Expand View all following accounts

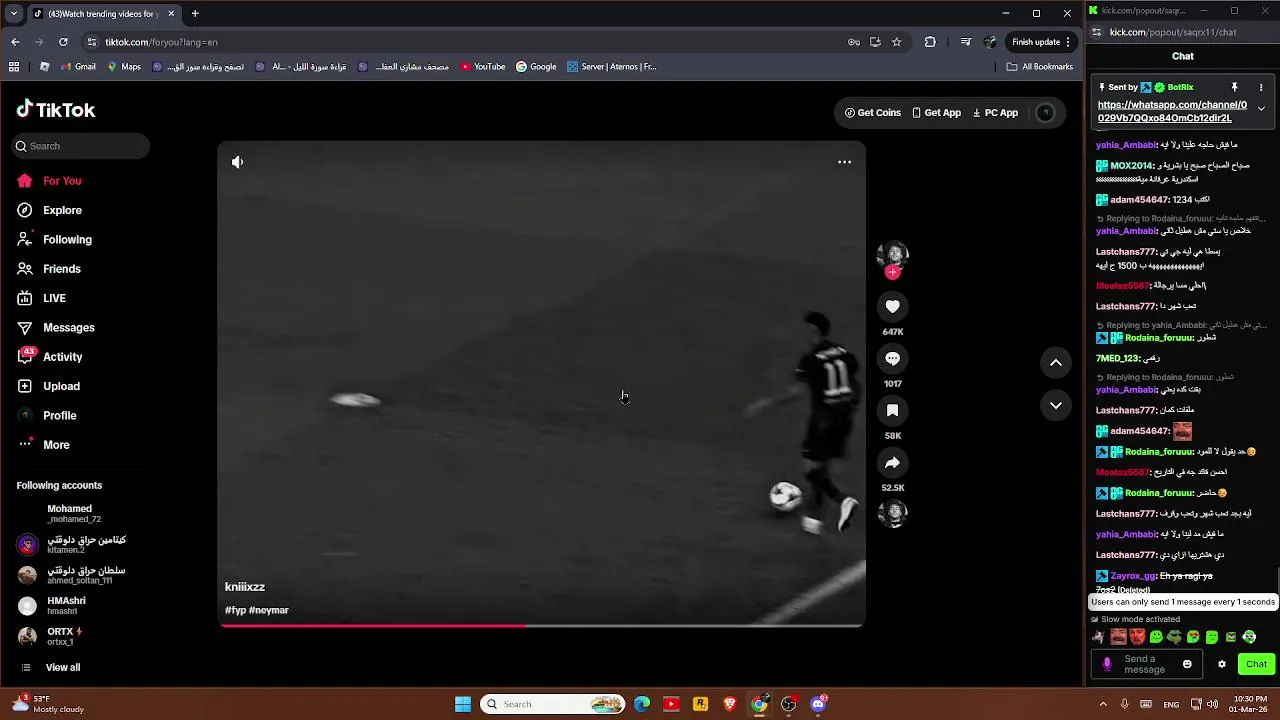50,667
